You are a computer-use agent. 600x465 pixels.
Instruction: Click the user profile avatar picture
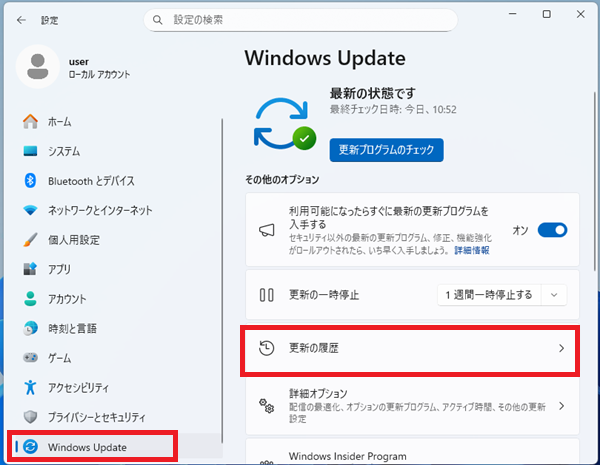click(x=40, y=67)
